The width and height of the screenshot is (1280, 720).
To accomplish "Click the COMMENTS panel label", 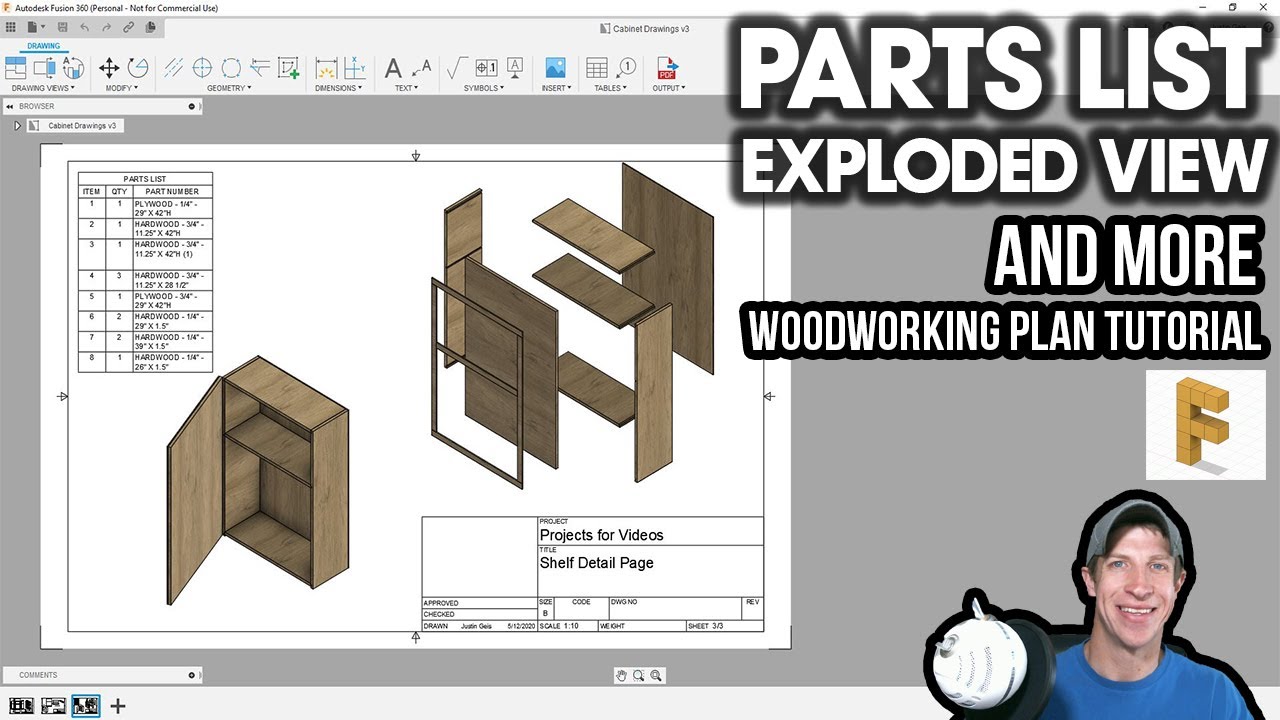I will click(38, 675).
